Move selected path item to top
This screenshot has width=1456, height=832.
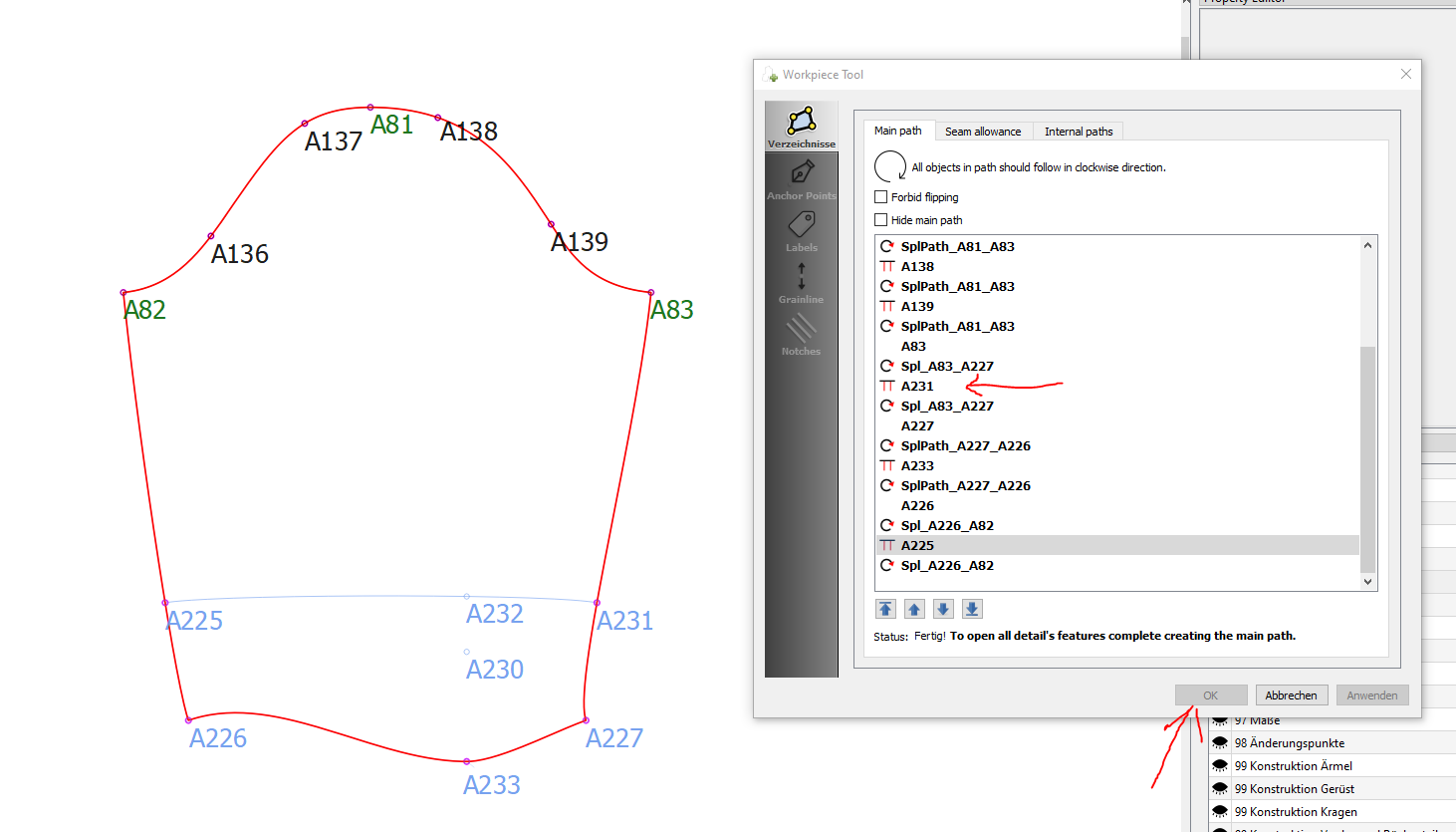[885, 609]
